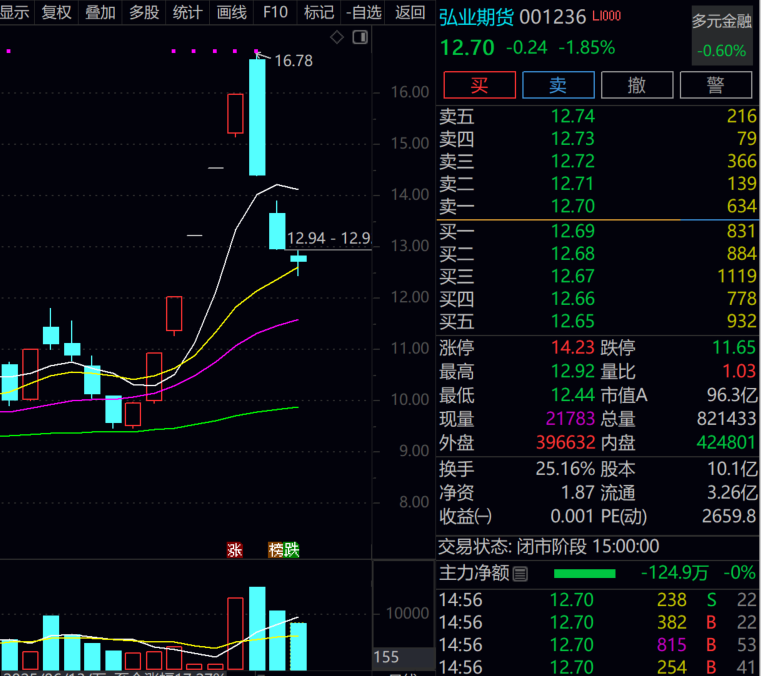Screen dimensions: 761x676
Task: Remove from watchlist via -自选
Action: click(x=364, y=12)
